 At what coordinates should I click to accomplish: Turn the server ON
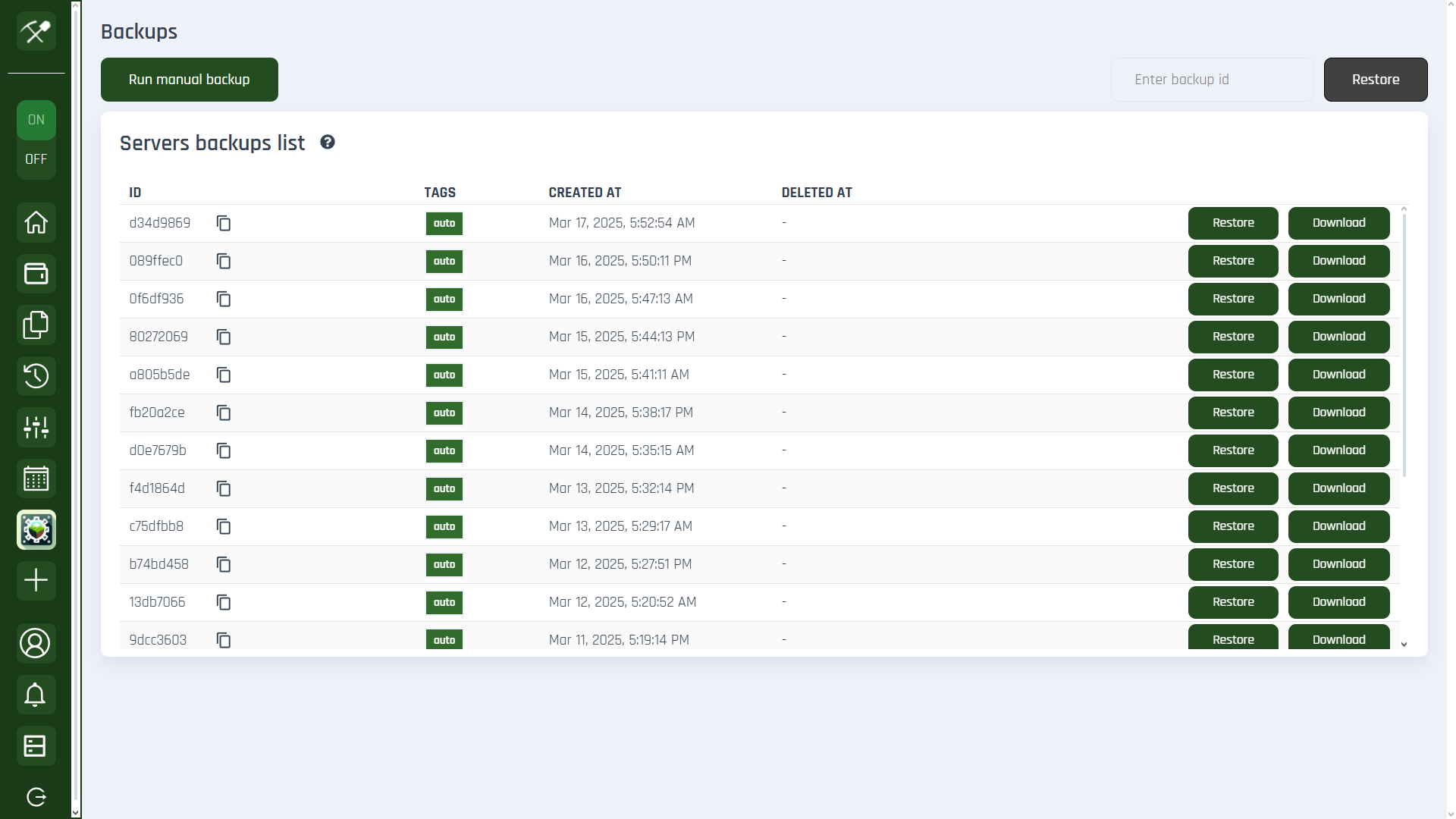tap(36, 120)
